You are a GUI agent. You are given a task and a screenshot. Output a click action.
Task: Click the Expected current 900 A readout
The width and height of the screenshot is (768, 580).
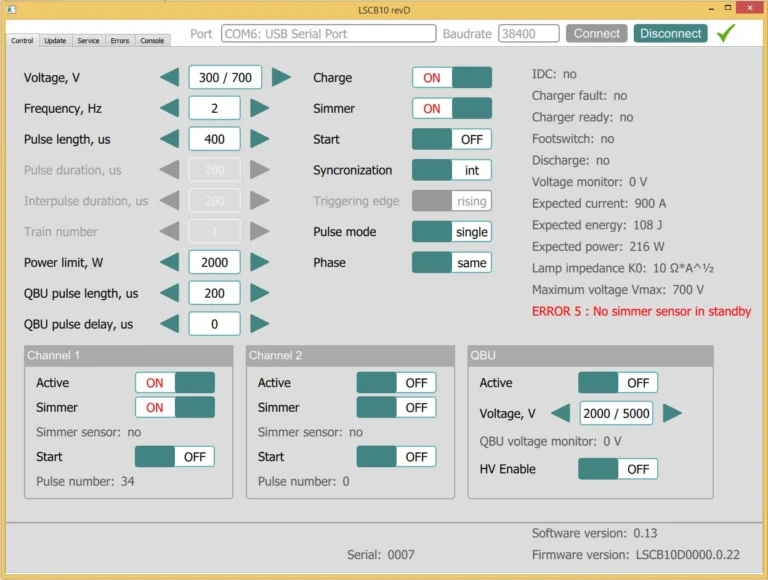pos(599,204)
